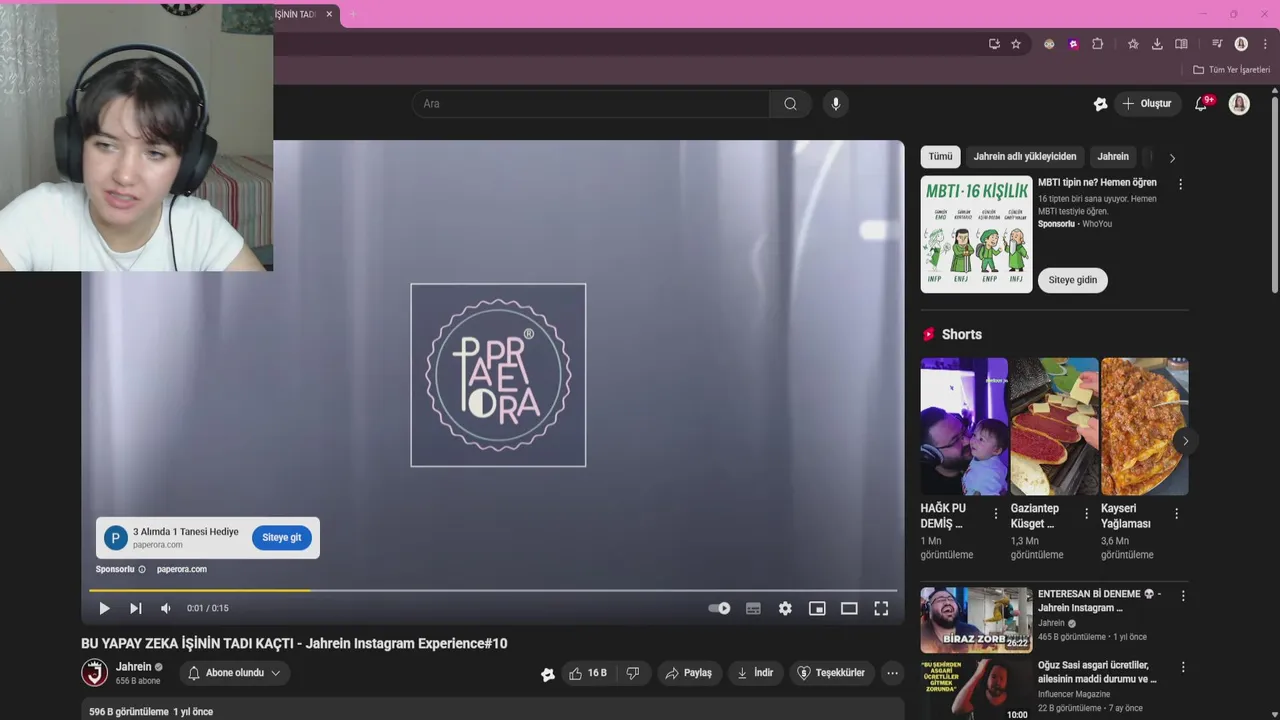This screenshot has height=720, width=1280.
Task: Open player settings gear
Action: [785, 608]
